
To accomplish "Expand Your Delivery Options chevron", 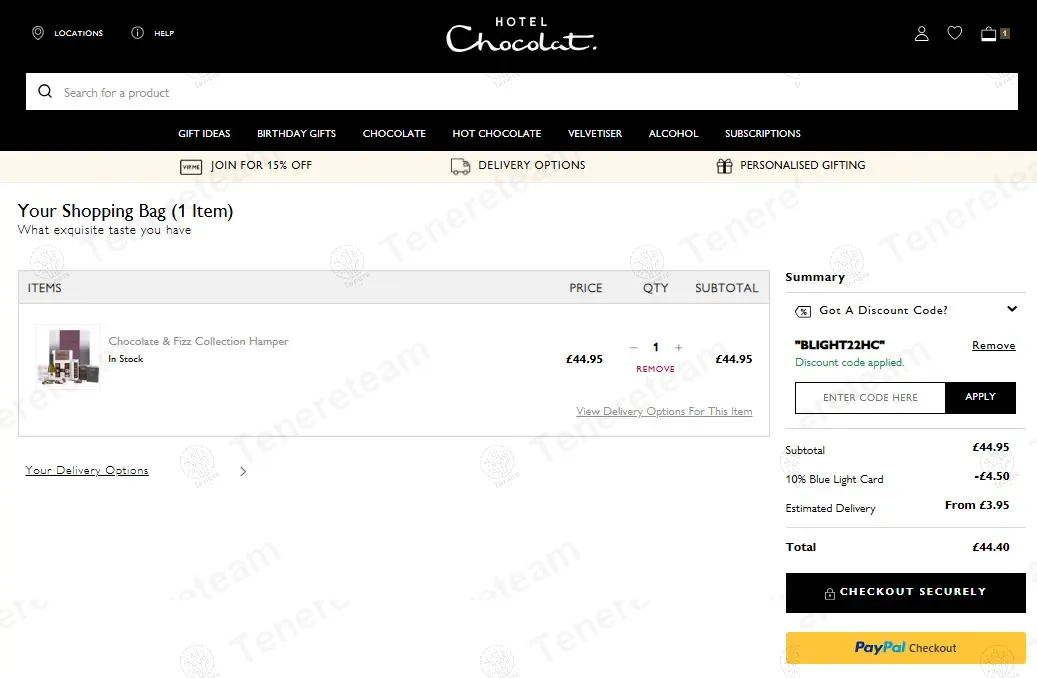I will point(243,471).
